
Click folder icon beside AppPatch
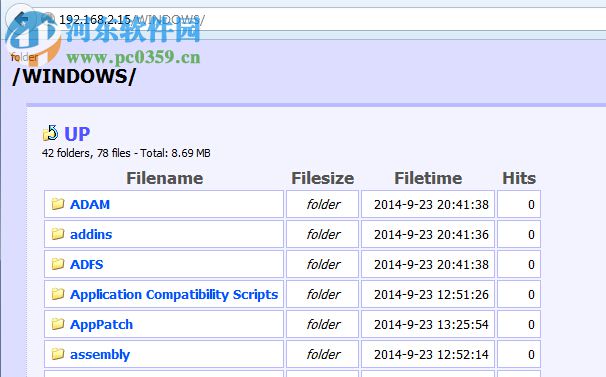58,324
